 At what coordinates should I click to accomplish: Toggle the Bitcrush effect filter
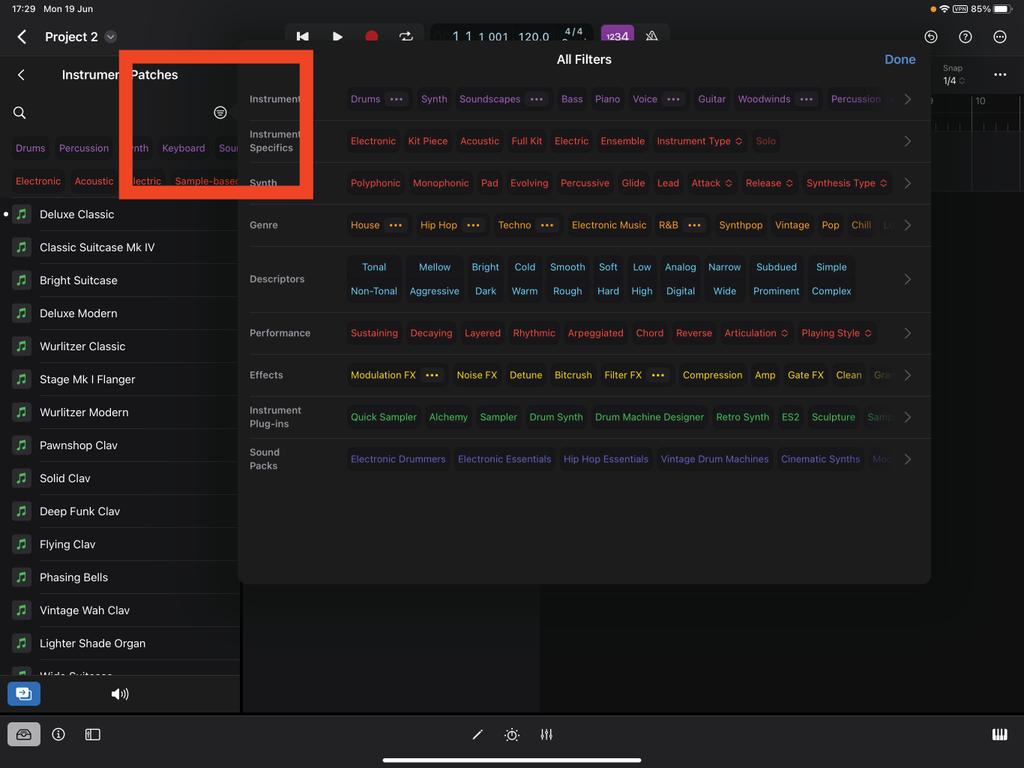[573, 375]
